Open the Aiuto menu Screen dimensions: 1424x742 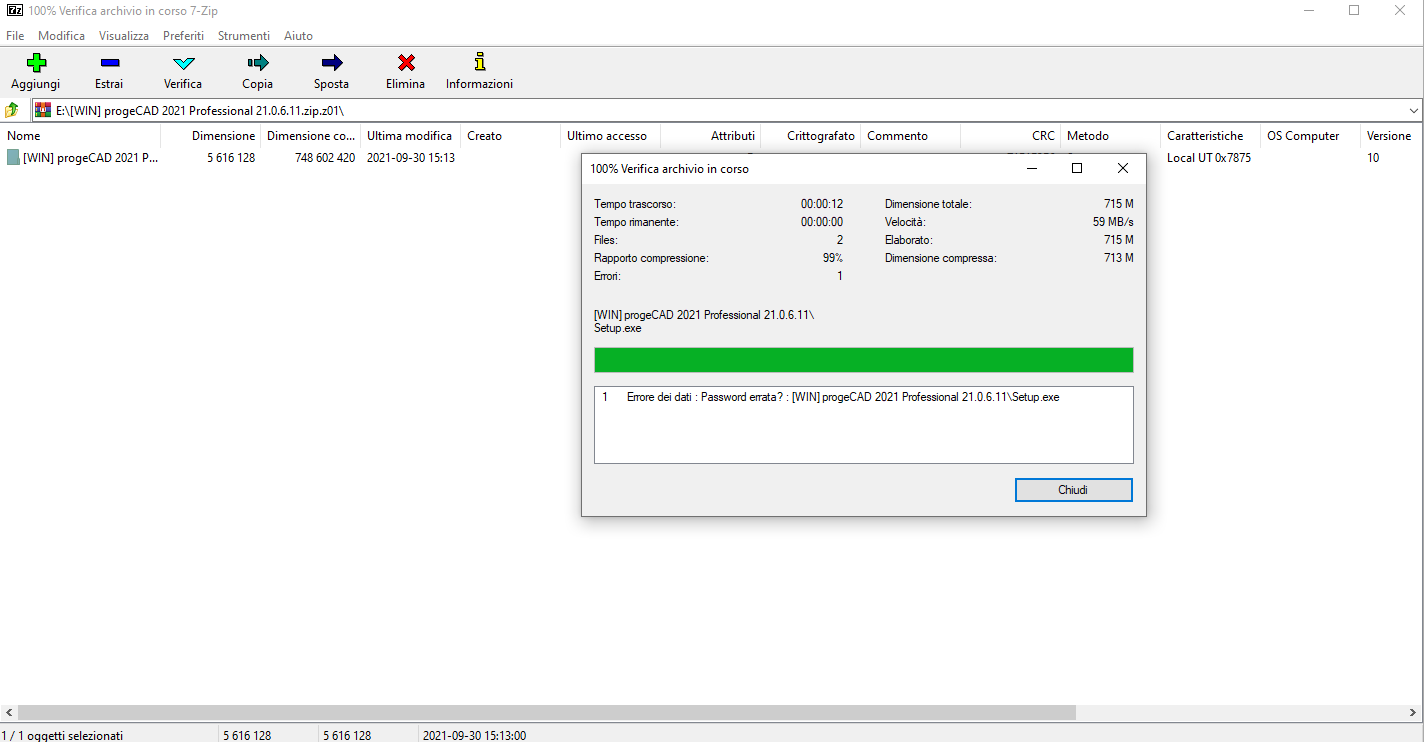coord(298,35)
